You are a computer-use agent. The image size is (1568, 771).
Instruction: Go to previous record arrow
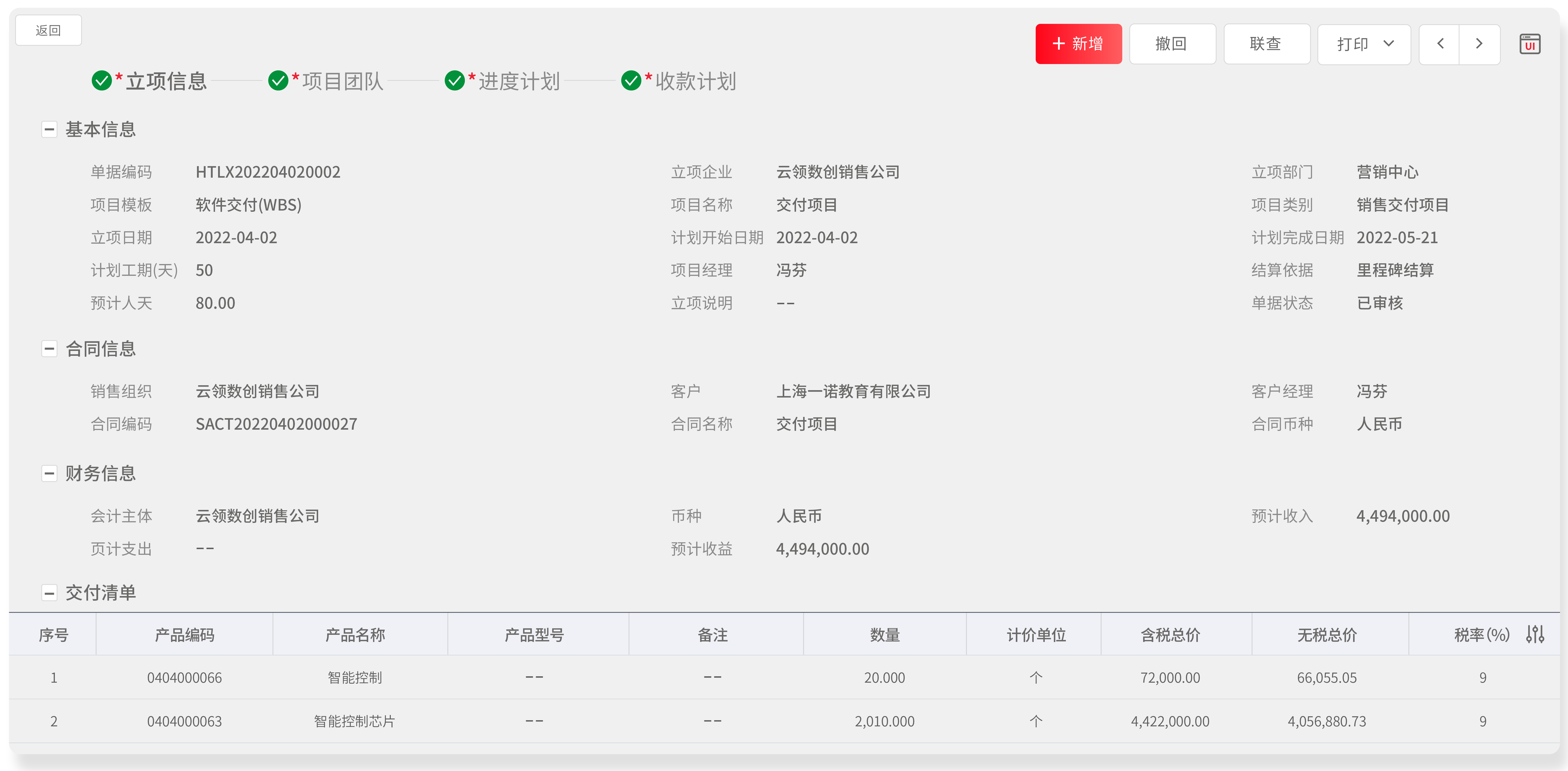[x=1439, y=44]
